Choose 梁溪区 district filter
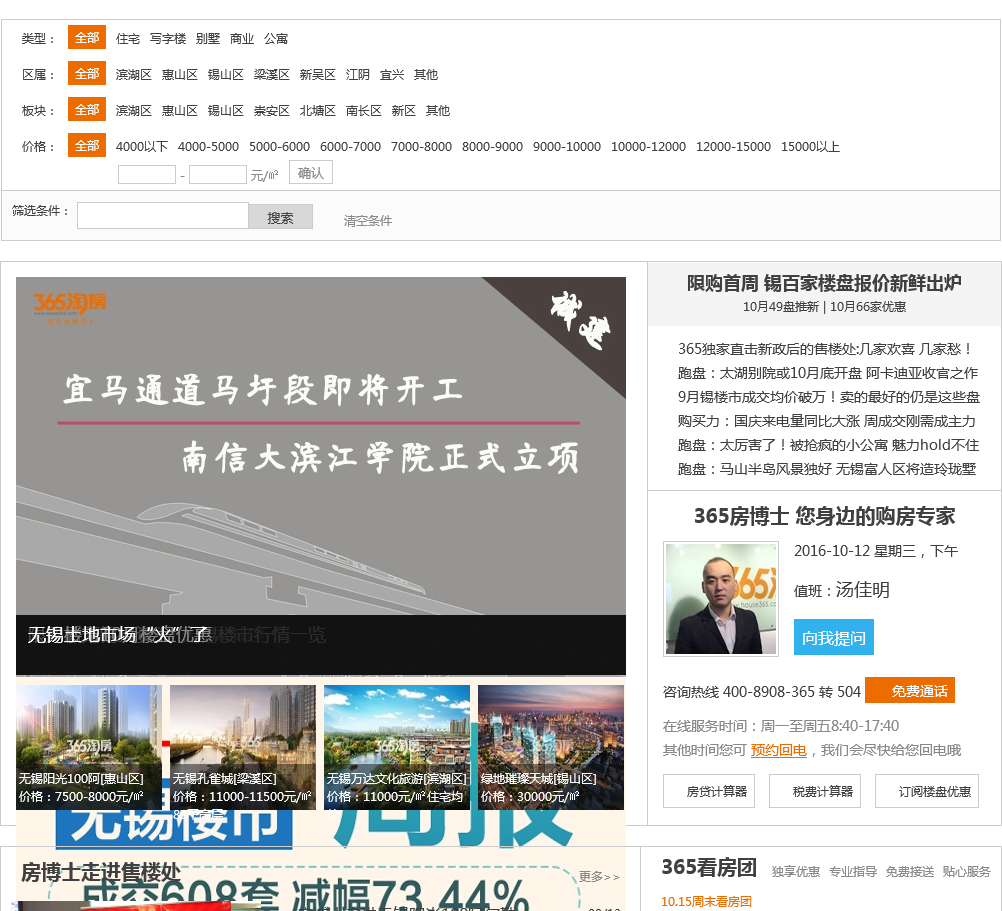Image resolution: width=1002 pixels, height=911 pixels. coord(272,75)
